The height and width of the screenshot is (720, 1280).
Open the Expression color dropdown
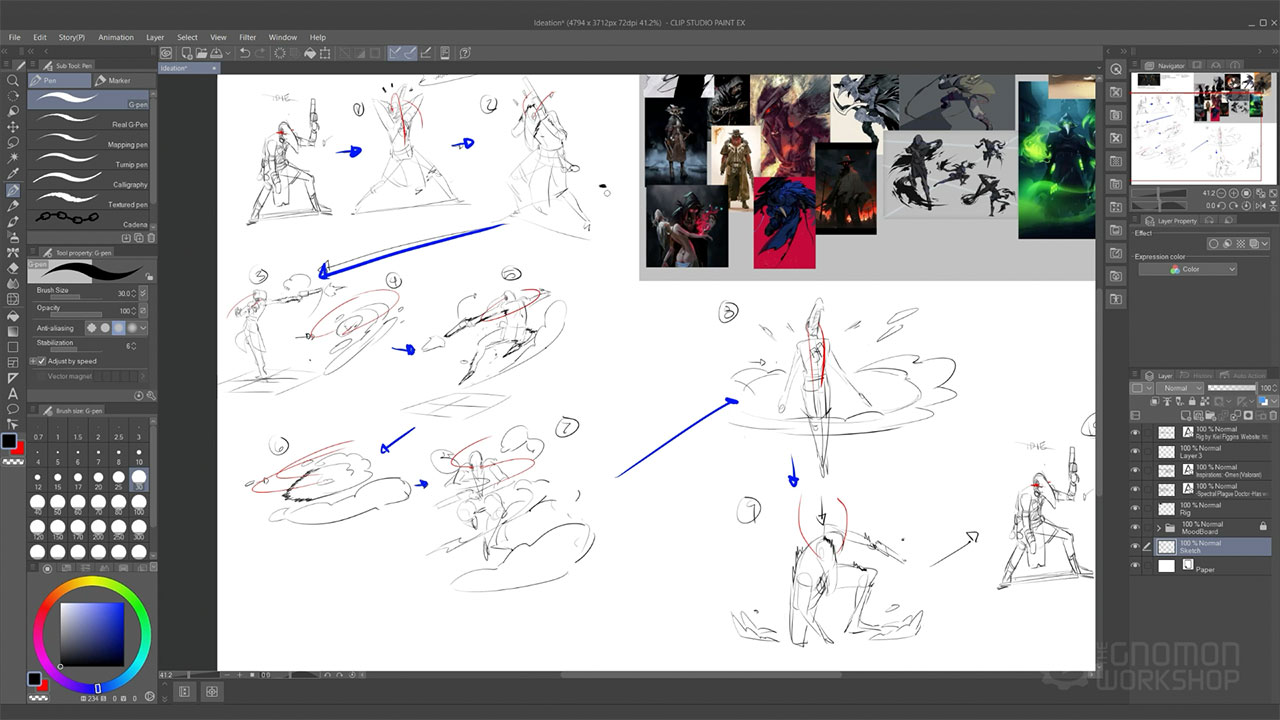[1187, 269]
